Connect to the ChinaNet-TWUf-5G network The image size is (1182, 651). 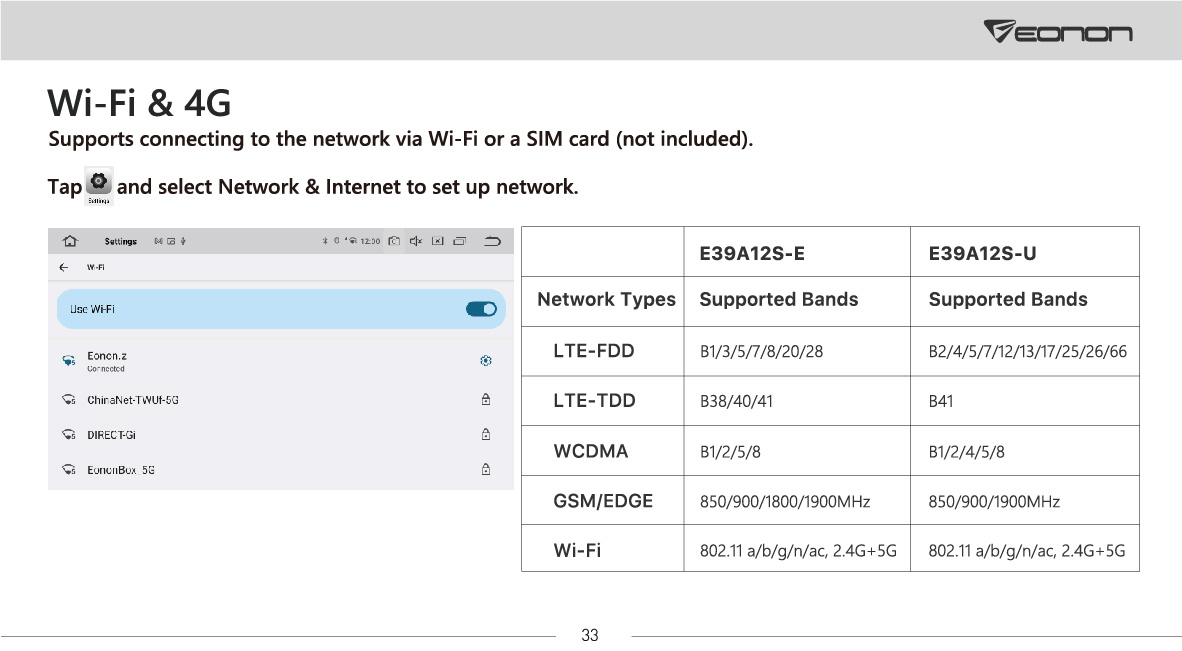pos(281,399)
